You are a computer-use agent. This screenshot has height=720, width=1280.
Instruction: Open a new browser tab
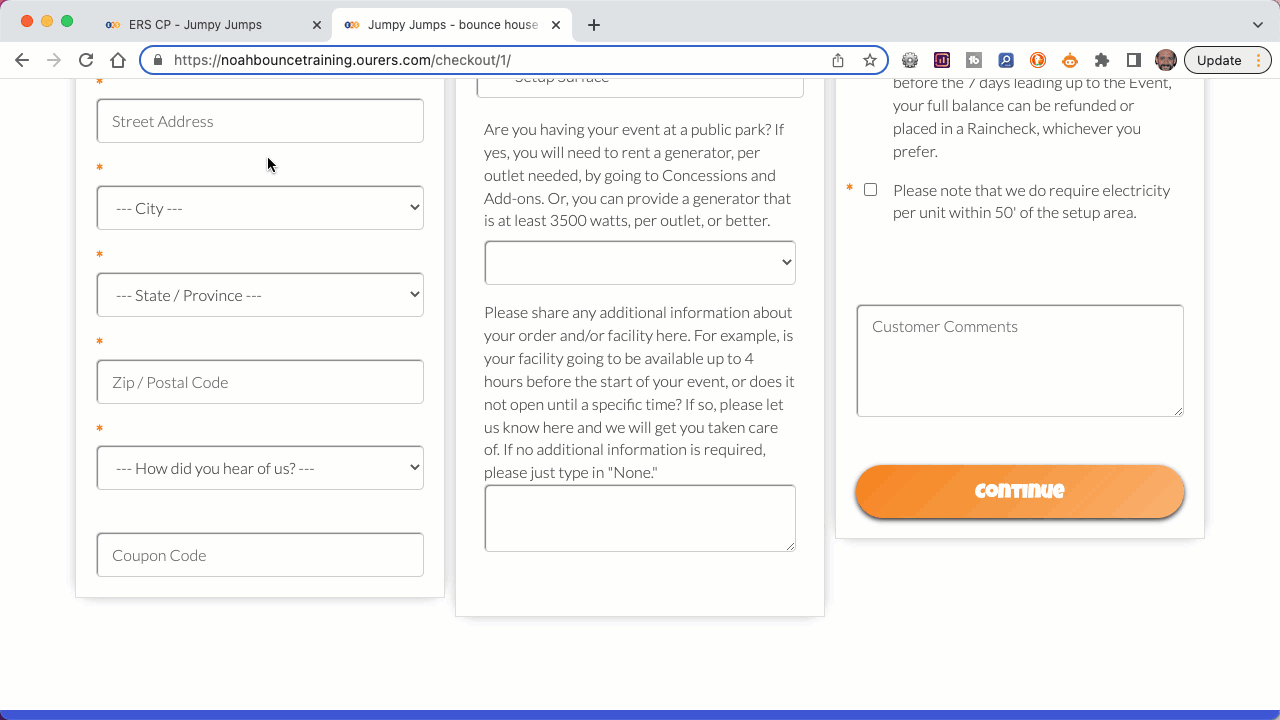[x=594, y=25]
